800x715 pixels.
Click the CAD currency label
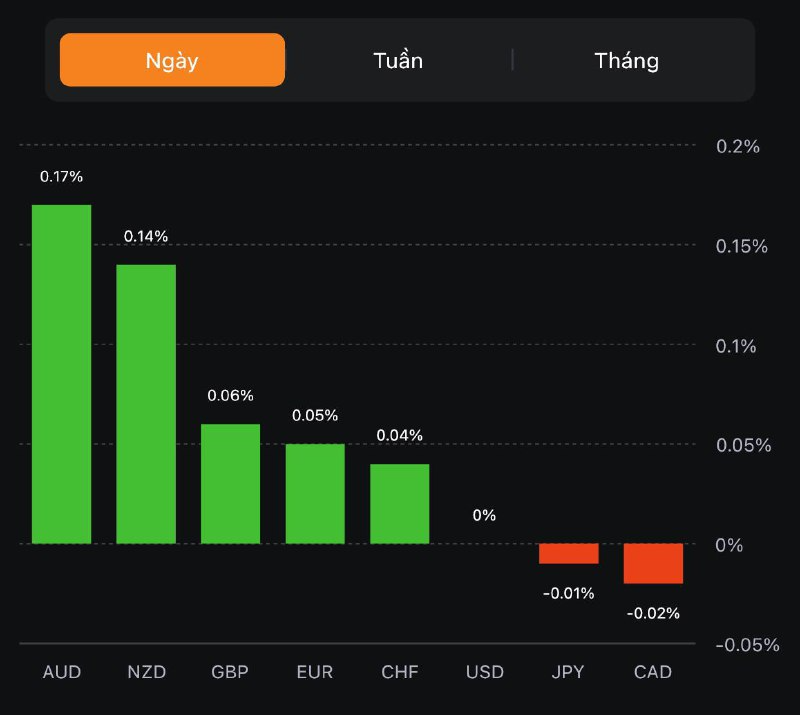point(653,672)
